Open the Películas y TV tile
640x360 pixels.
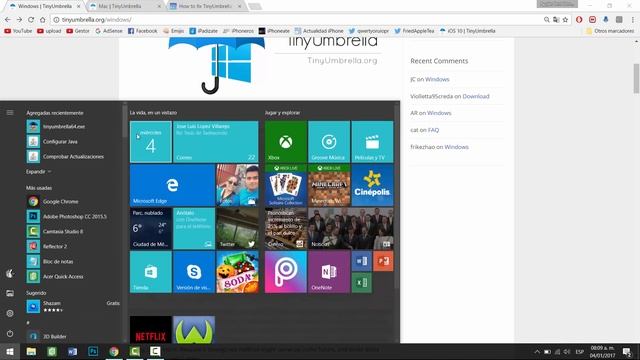point(372,141)
